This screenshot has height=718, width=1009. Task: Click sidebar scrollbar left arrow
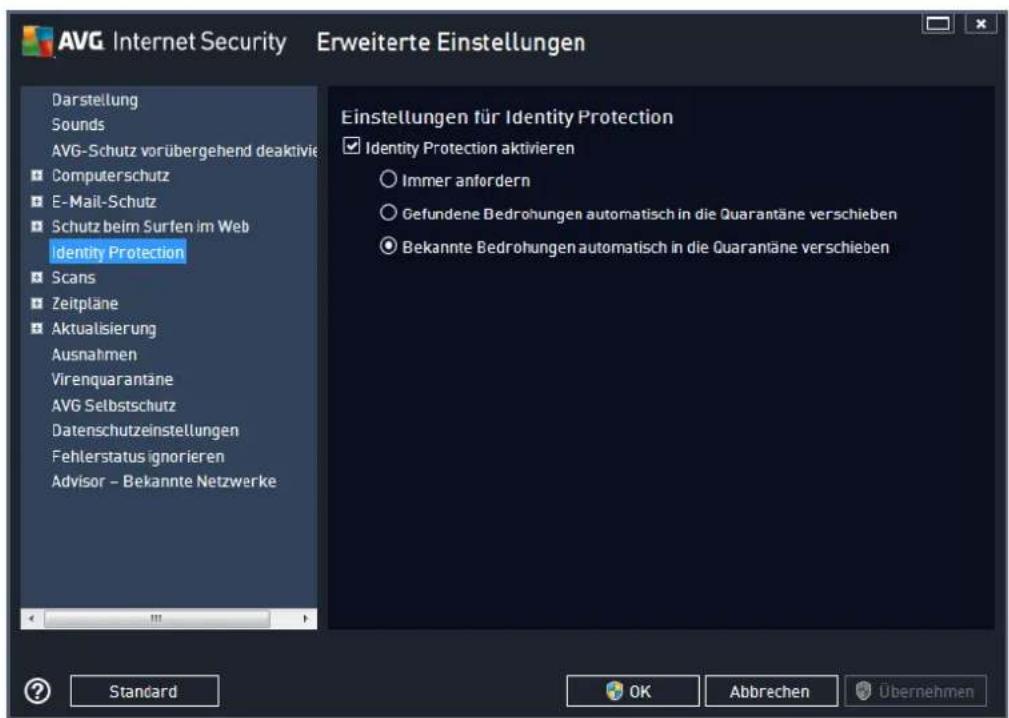click(32, 618)
